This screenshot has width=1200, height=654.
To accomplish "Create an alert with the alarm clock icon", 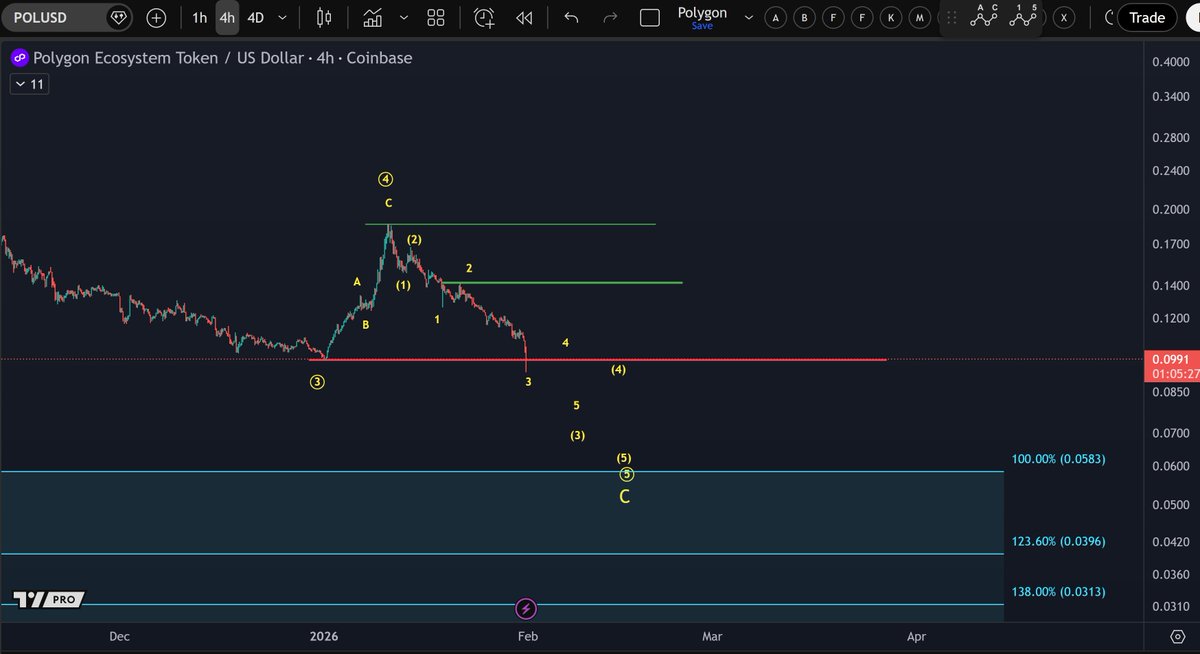I will tap(484, 18).
